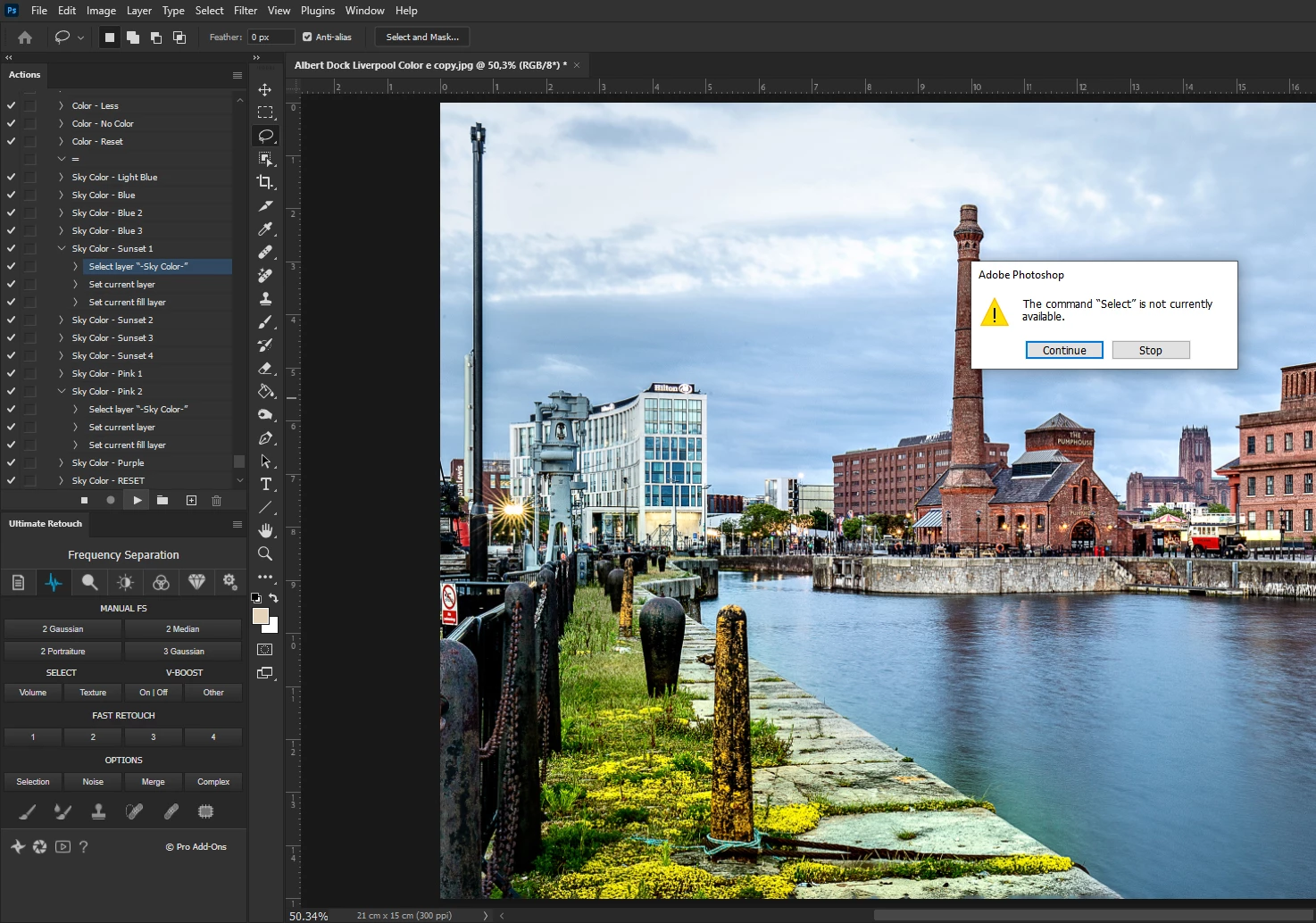Open the Filter menu
The height and width of the screenshot is (923, 1316).
point(246,11)
